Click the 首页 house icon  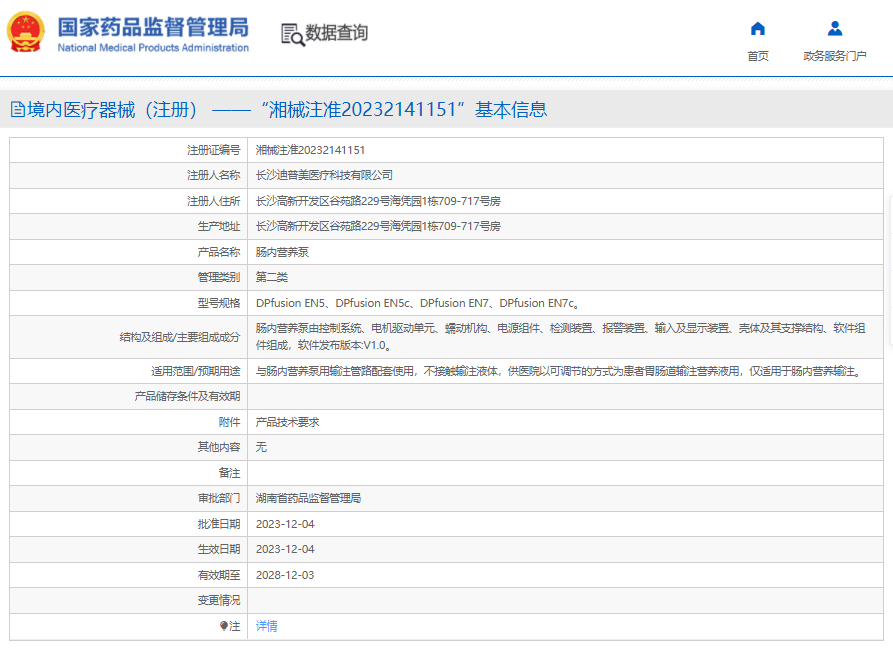tap(757, 28)
